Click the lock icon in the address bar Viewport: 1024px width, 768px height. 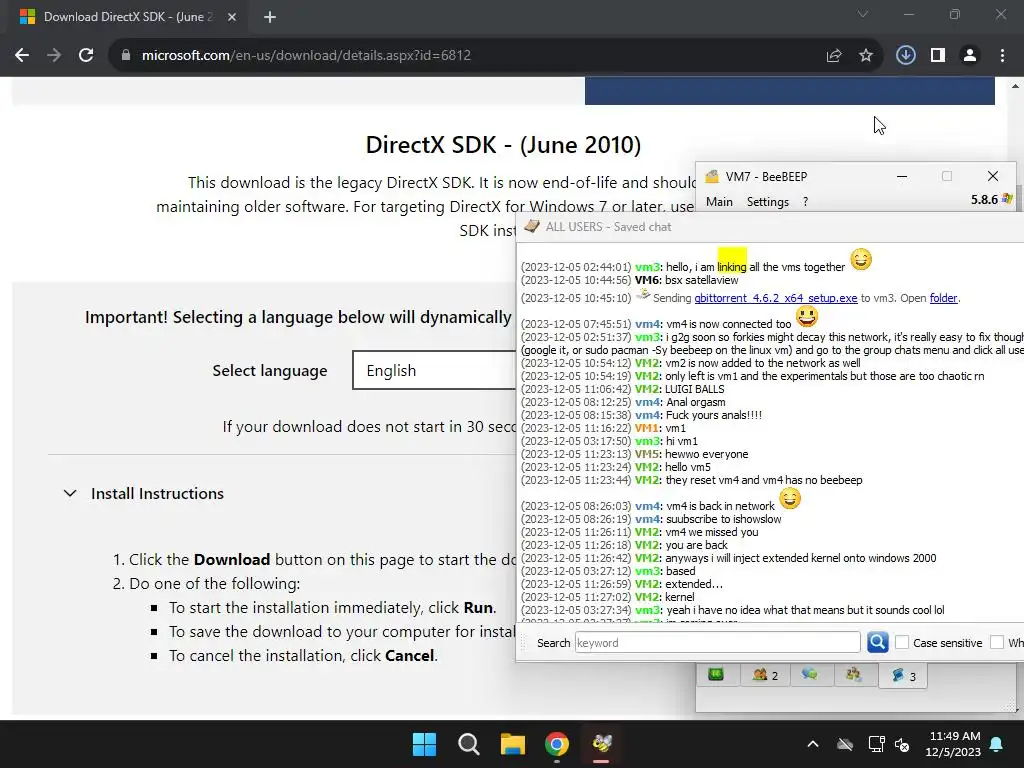pyautogui.click(x=126, y=56)
